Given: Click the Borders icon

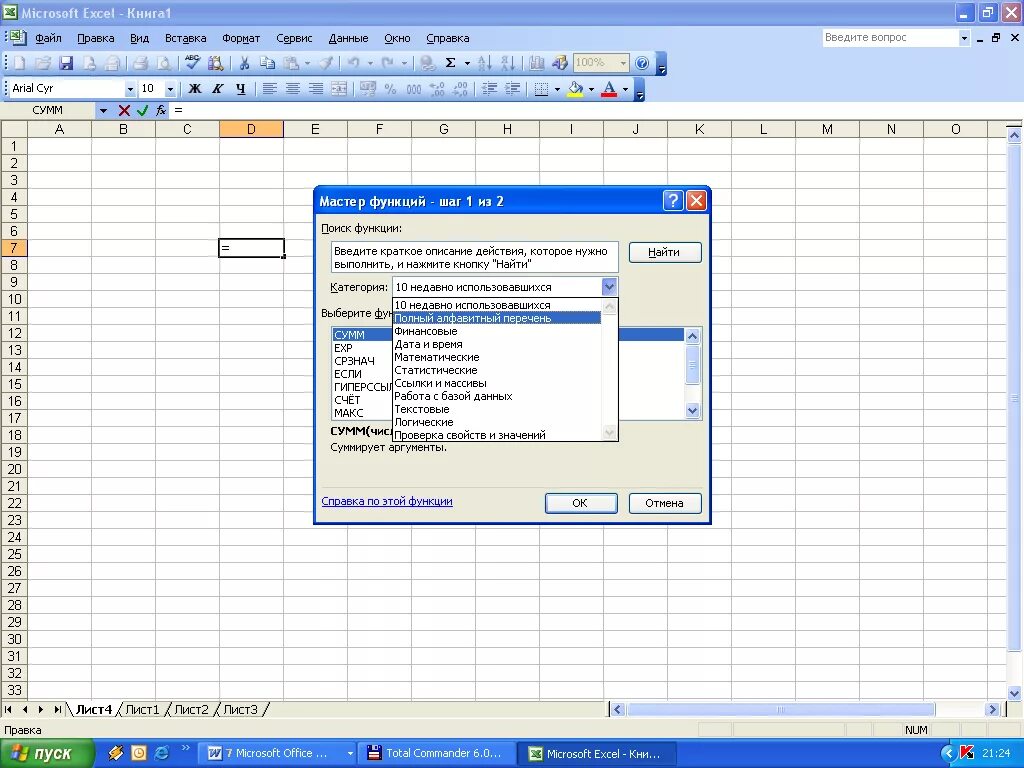Looking at the screenshot, I should [x=541, y=89].
